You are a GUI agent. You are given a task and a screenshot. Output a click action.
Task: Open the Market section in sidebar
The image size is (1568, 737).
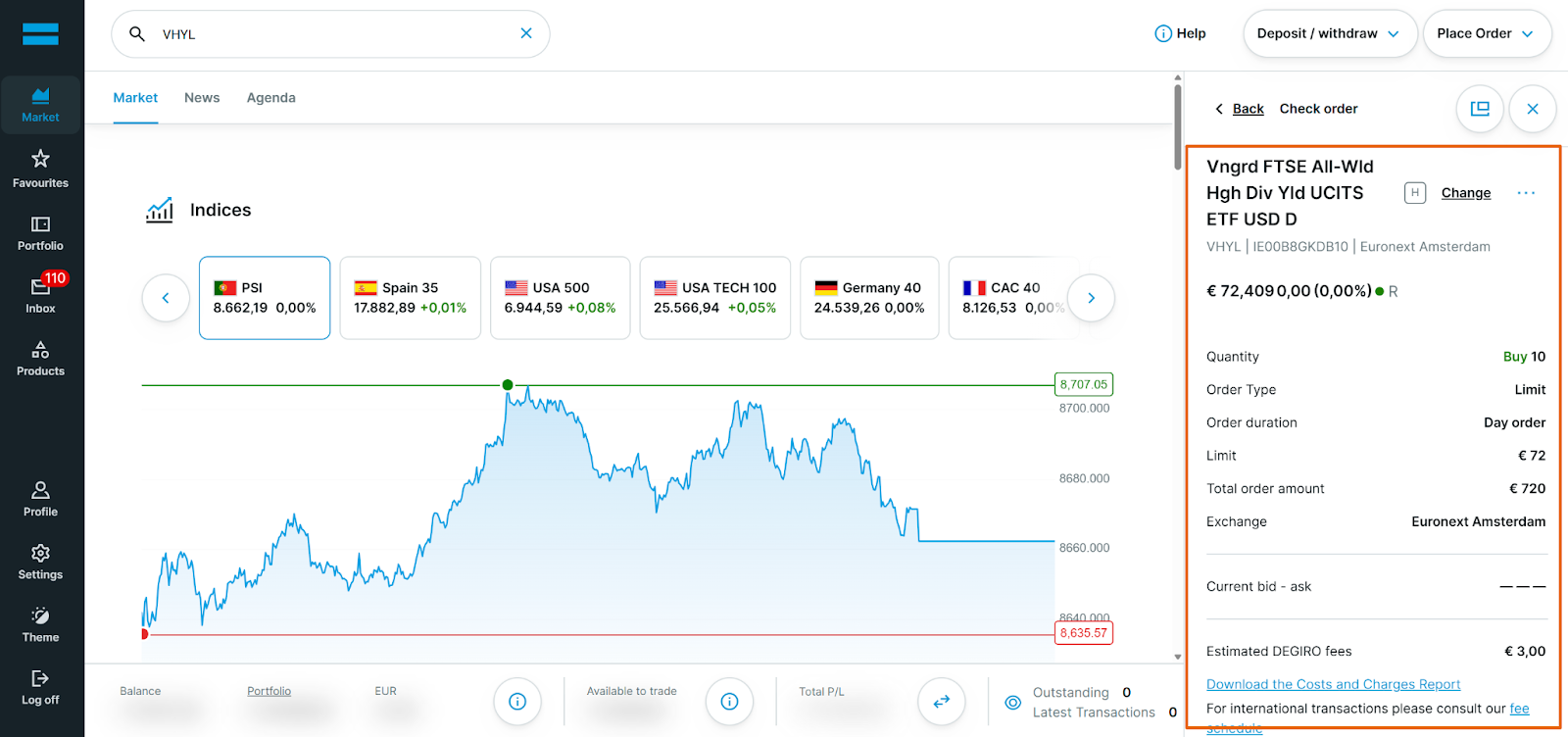[x=40, y=105]
